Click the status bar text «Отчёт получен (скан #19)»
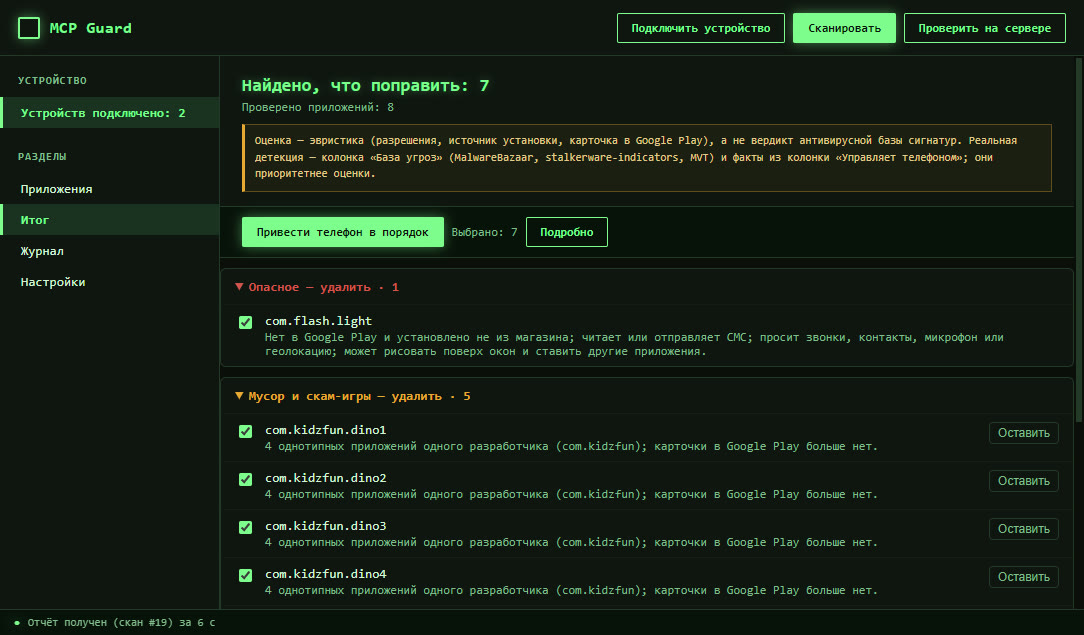The height and width of the screenshot is (635, 1084). pos(121,623)
